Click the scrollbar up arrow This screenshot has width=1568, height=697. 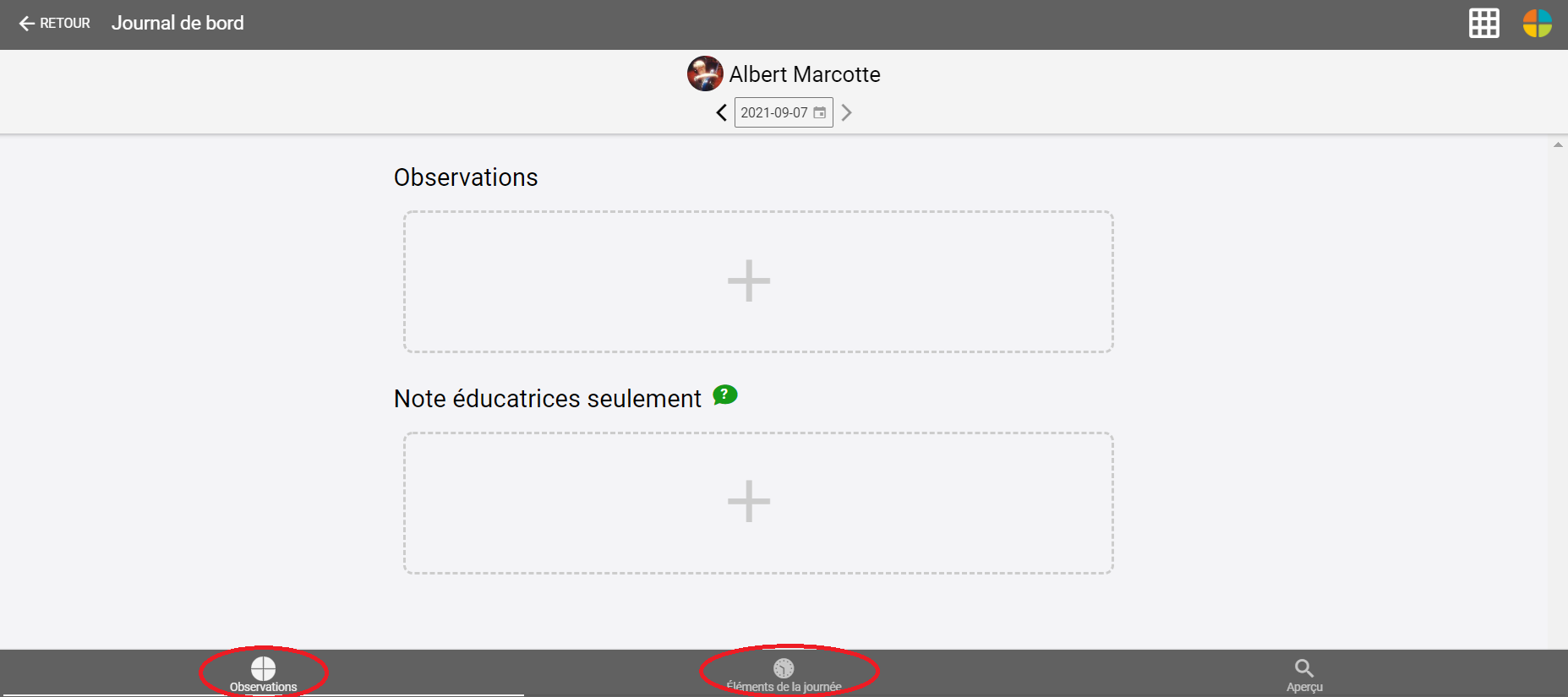(1557, 144)
